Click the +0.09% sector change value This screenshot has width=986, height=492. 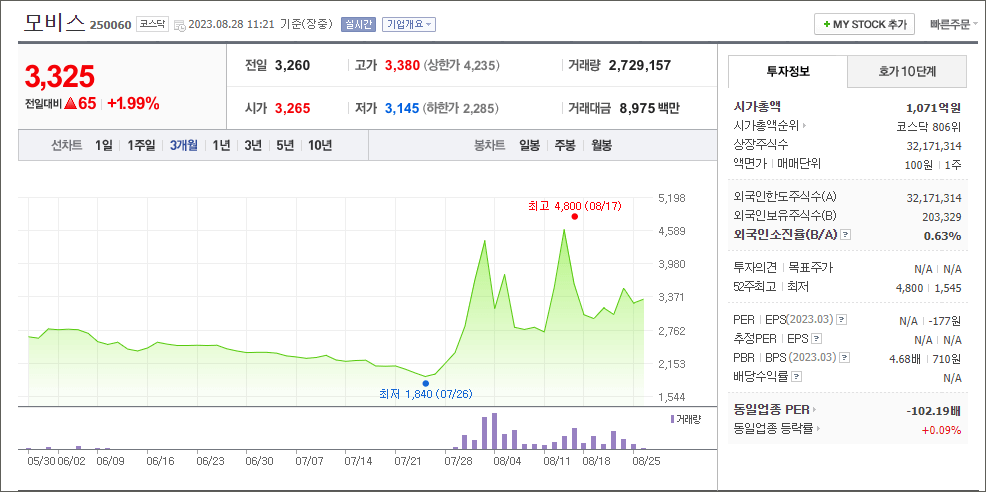point(942,430)
